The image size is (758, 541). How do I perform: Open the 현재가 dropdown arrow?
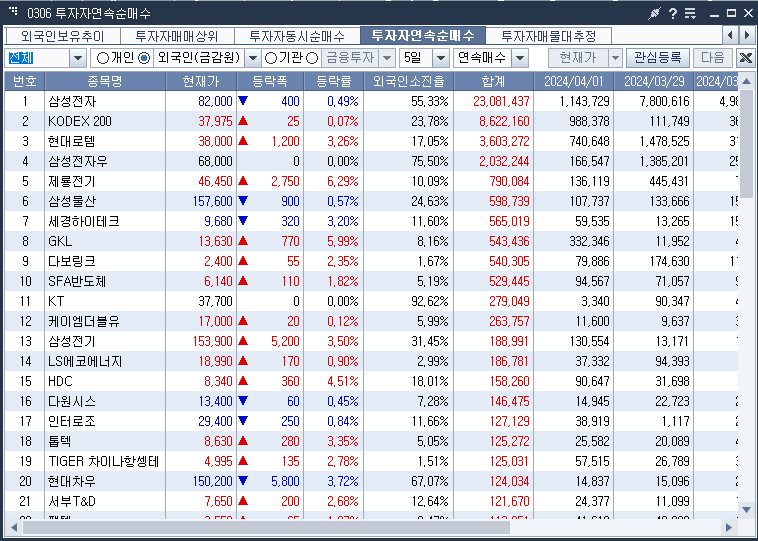615,58
